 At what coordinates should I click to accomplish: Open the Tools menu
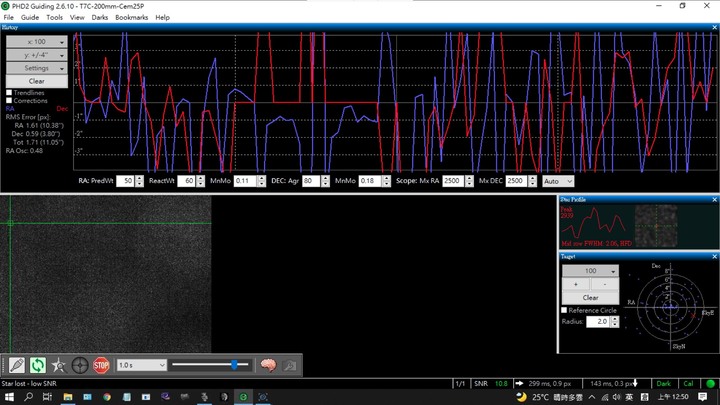[x=54, y=17]
